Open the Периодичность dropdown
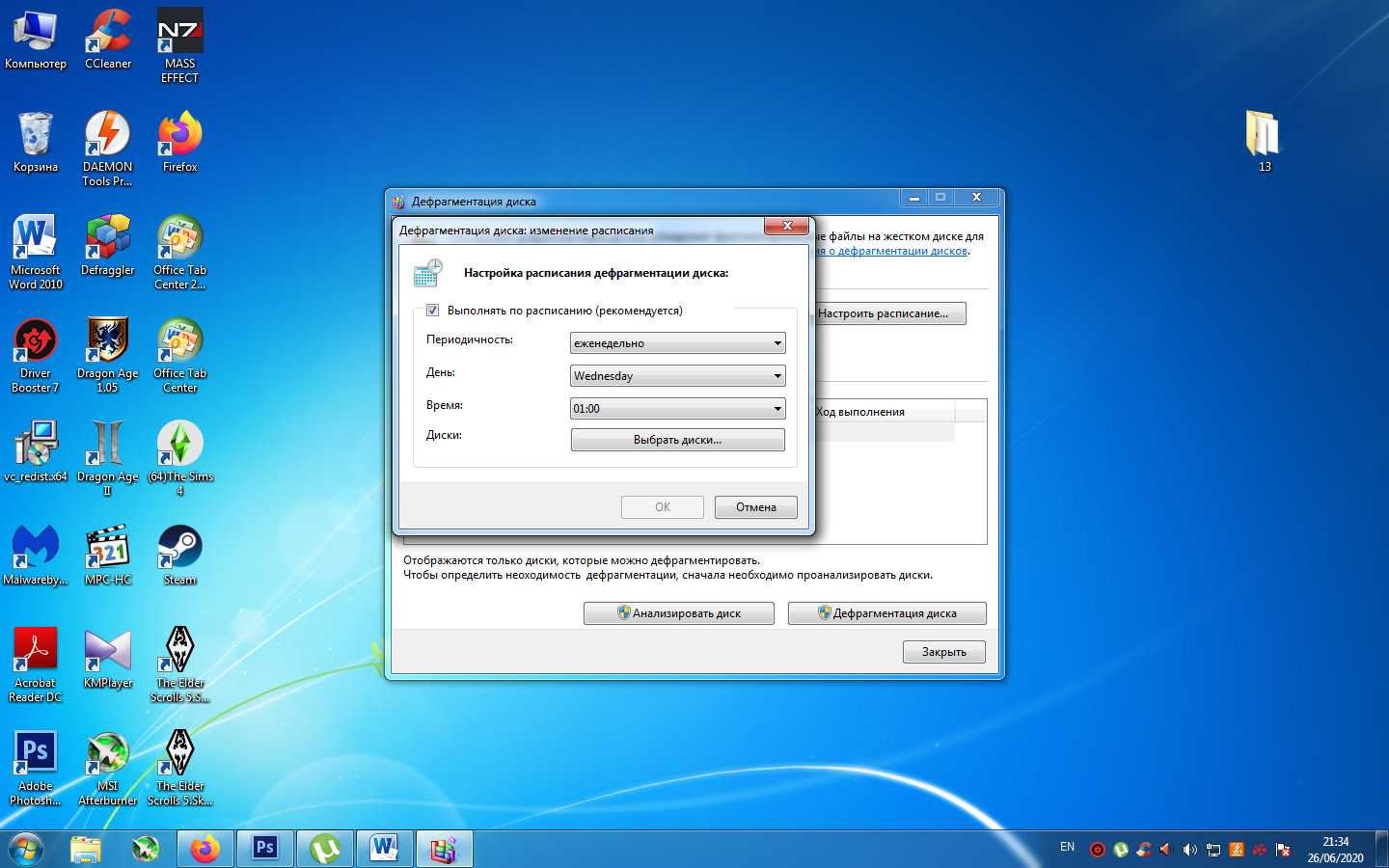 678,343
